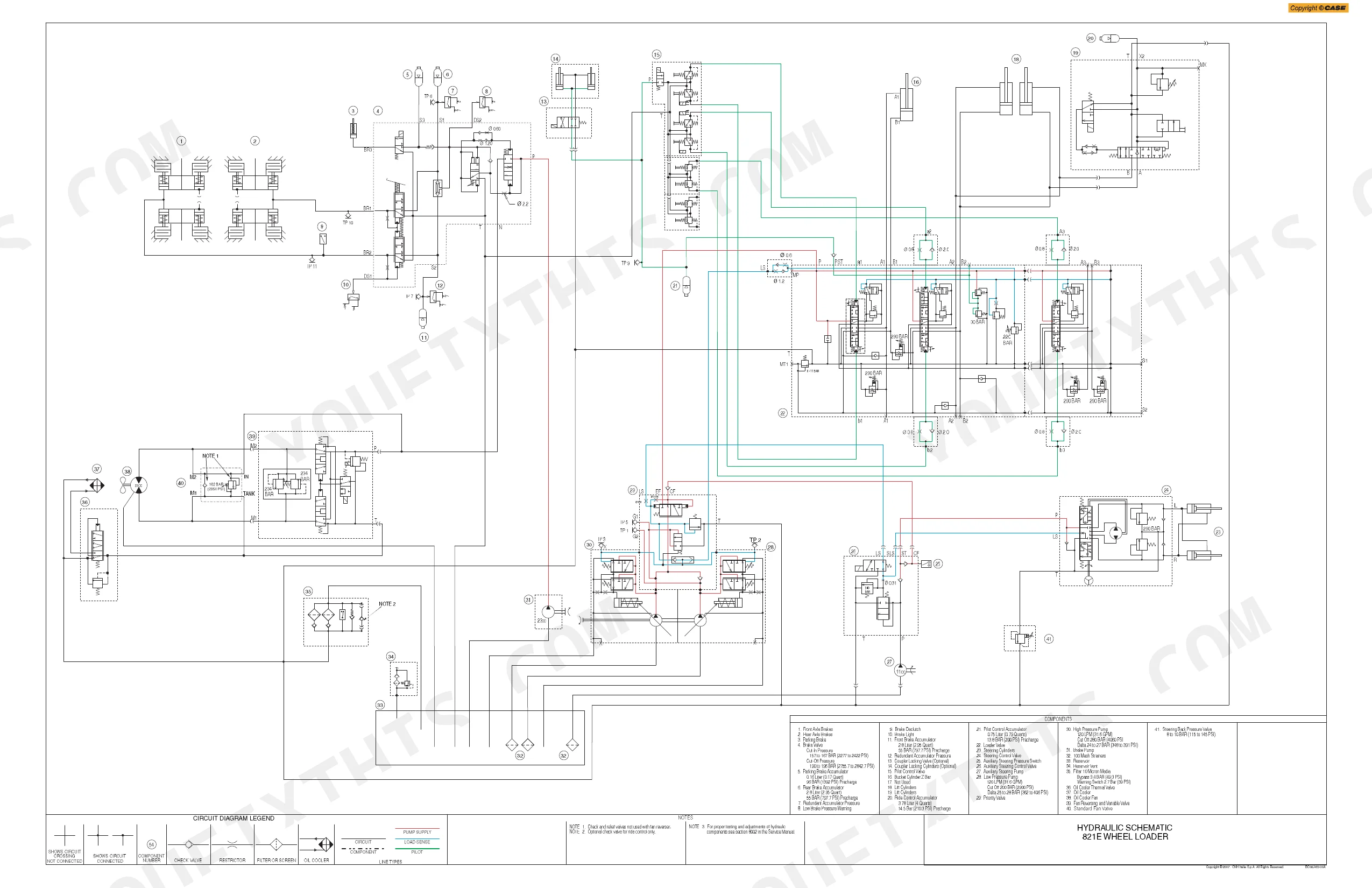Click component number 24 callout circle

[1166, 490]
